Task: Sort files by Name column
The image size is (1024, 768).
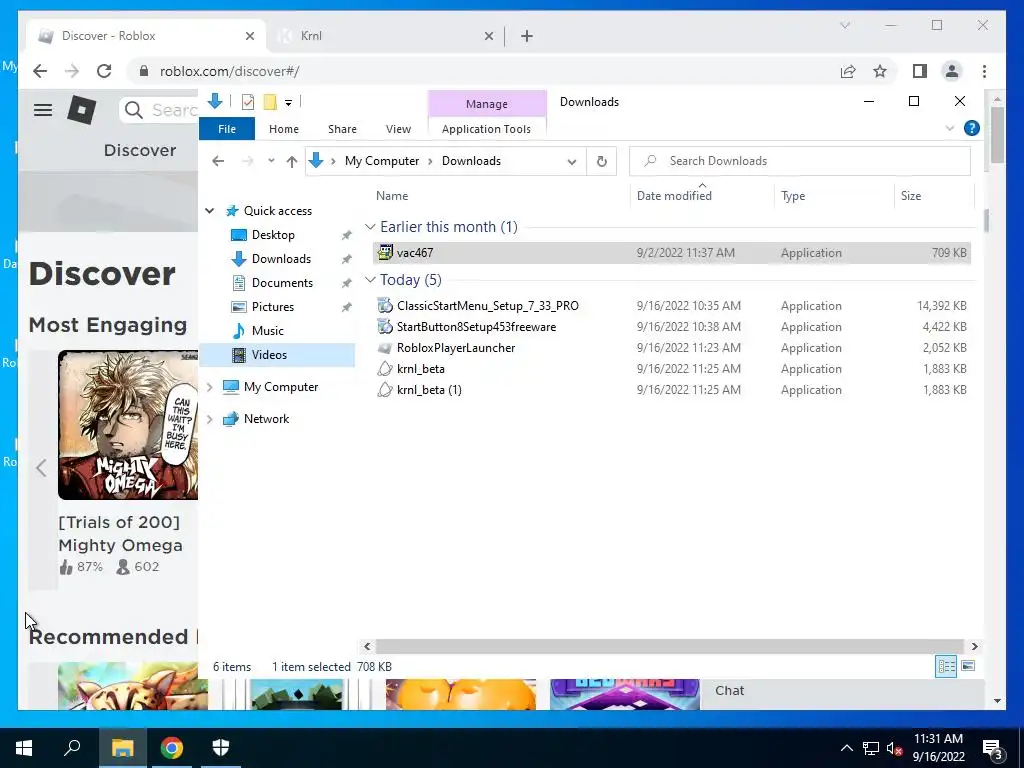Action: point(392,196)
